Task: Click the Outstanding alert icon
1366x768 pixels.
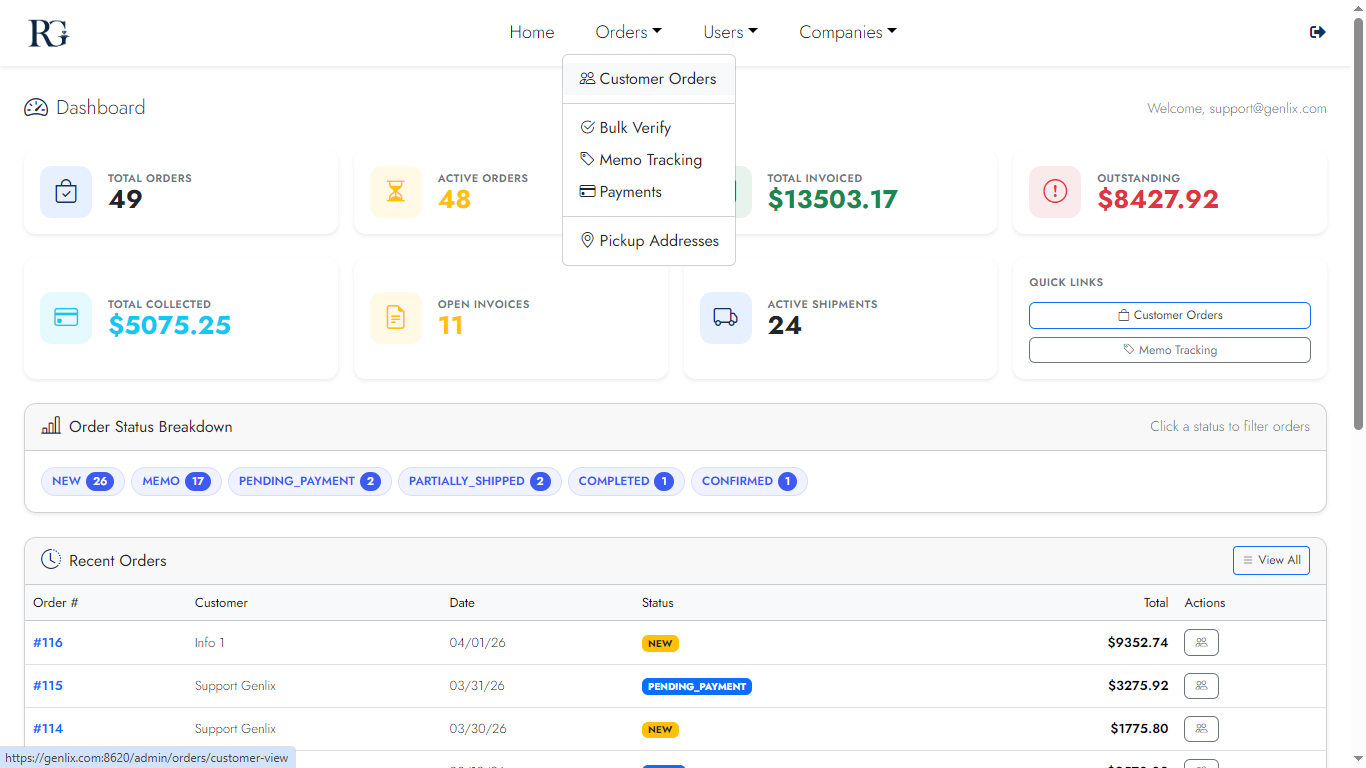Action: (1055, 192)
